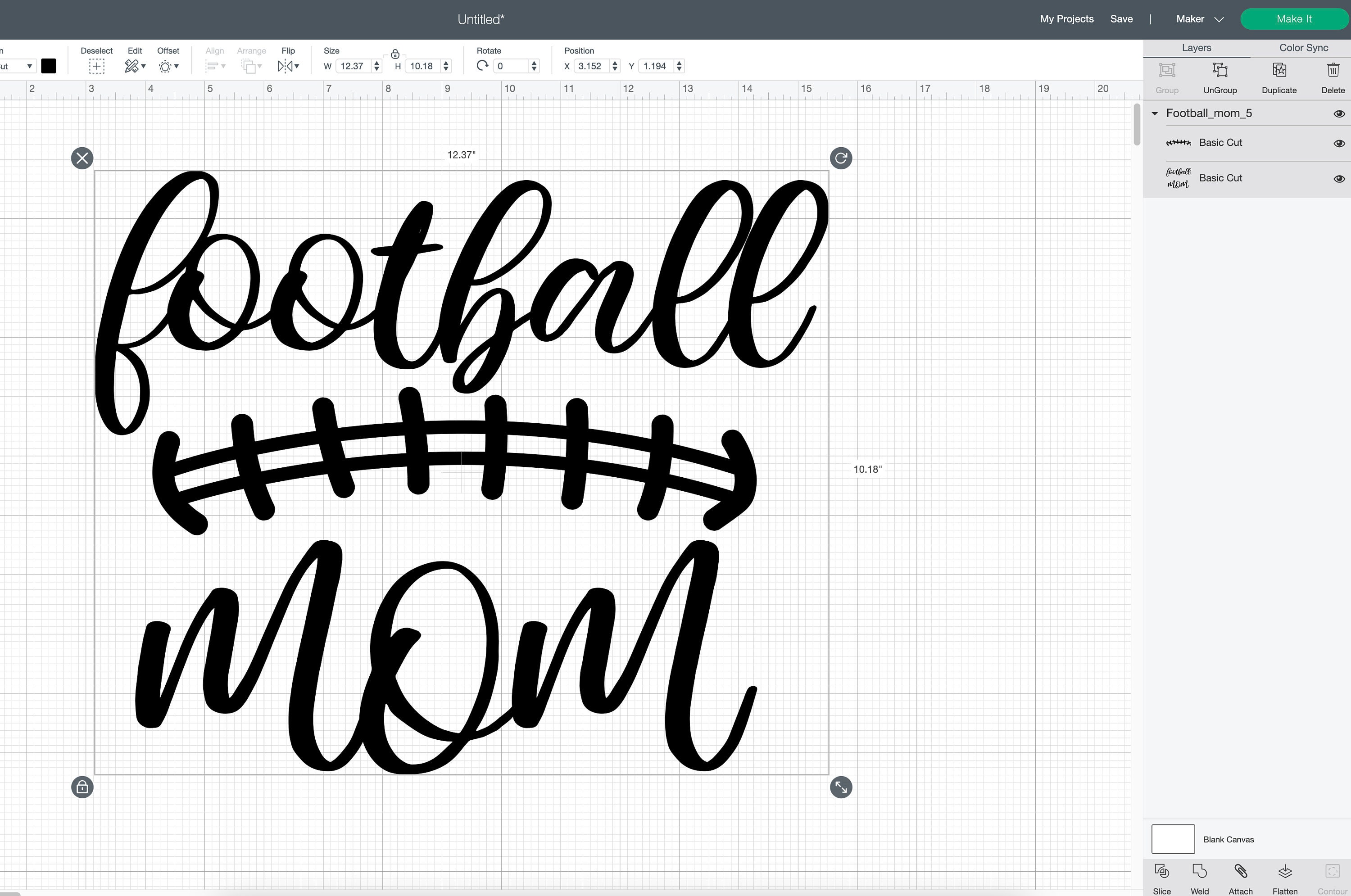Screen dimensions: 1351x896
Task: Open the Flip options dropdown
Action: [x=287, y=66]
